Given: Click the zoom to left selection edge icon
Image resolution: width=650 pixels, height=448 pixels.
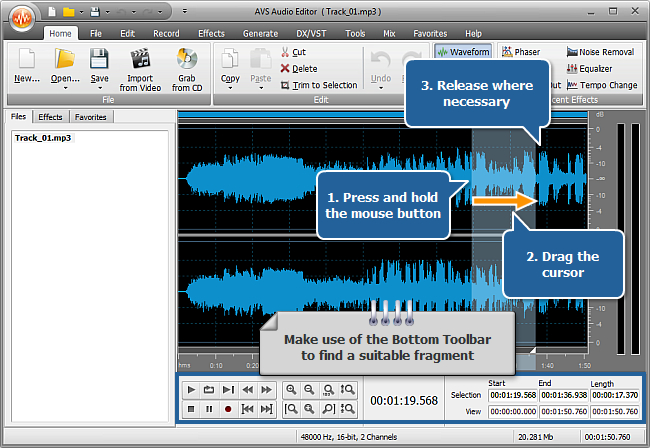Looking at the screenshot, I should point(291,409).
